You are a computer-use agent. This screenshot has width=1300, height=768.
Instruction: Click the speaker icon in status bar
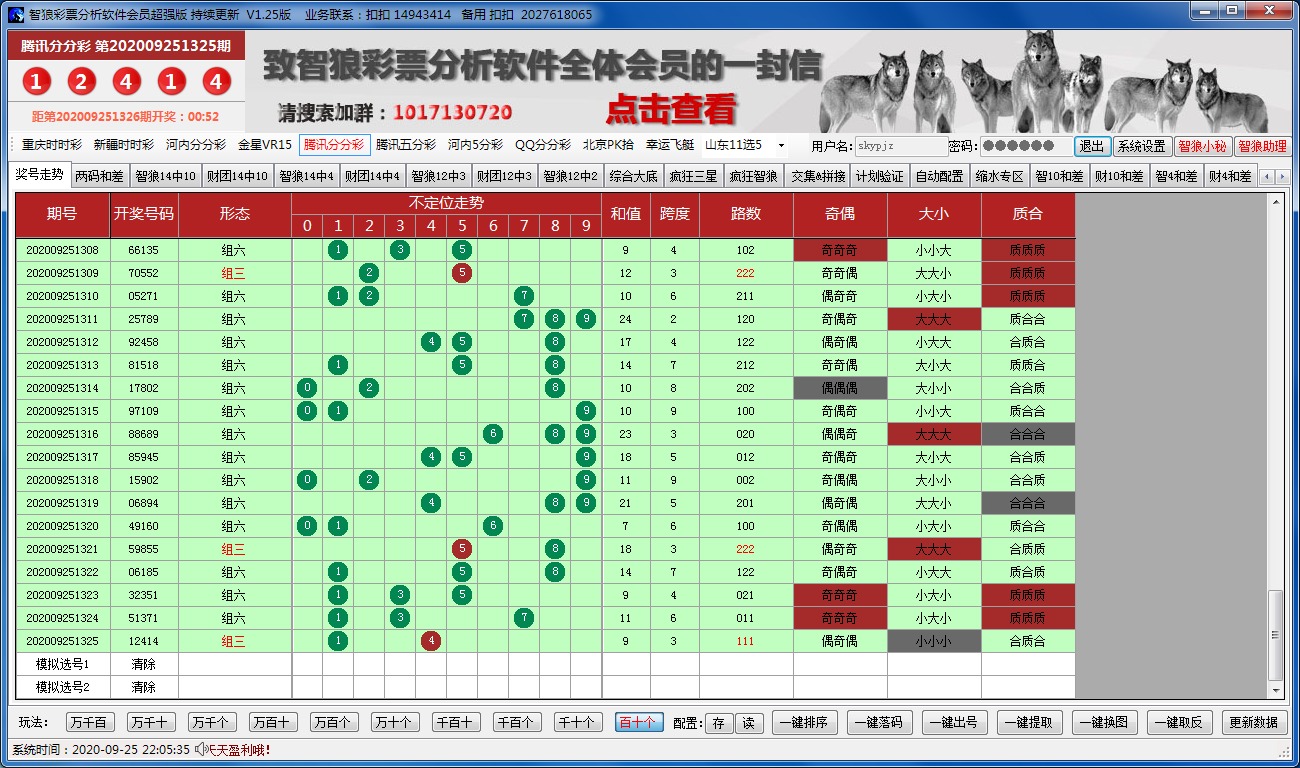(x=200, y=749)
